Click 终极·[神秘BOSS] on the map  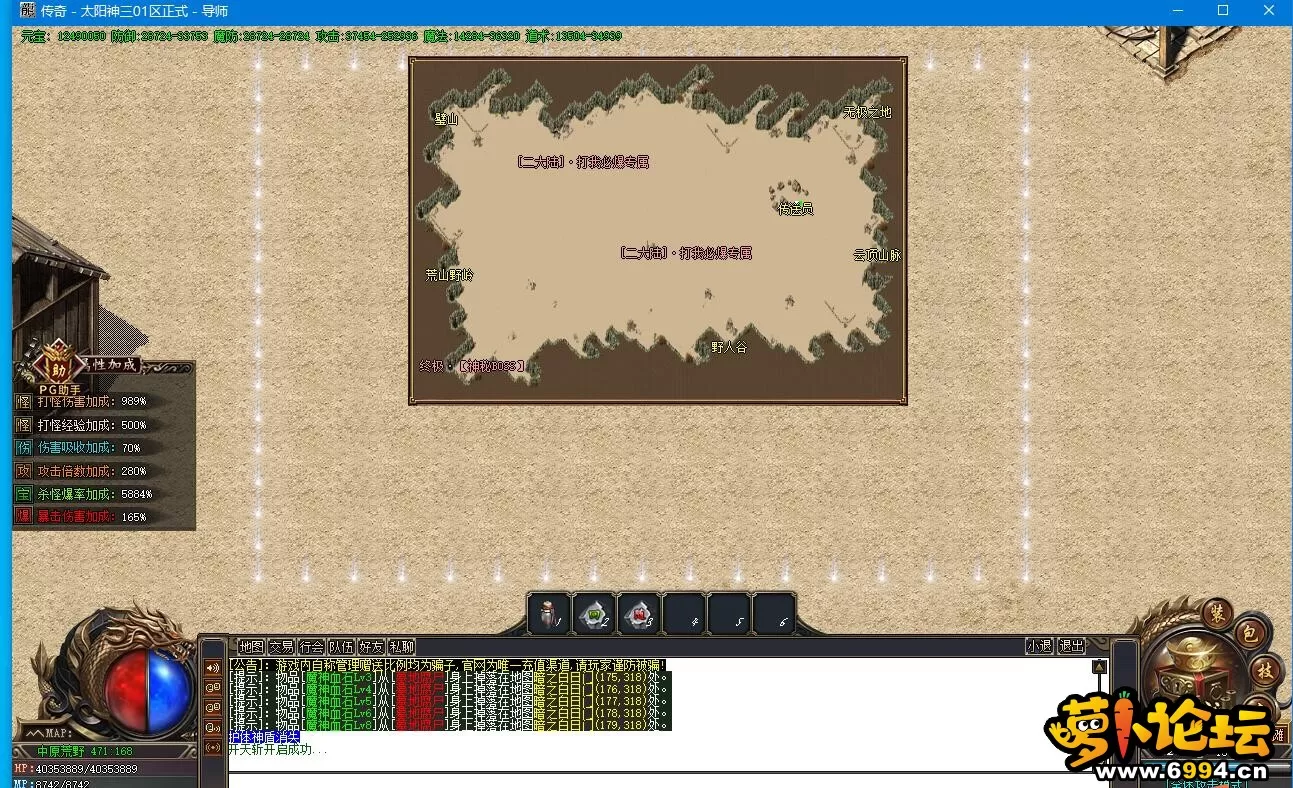click(472, 366)
